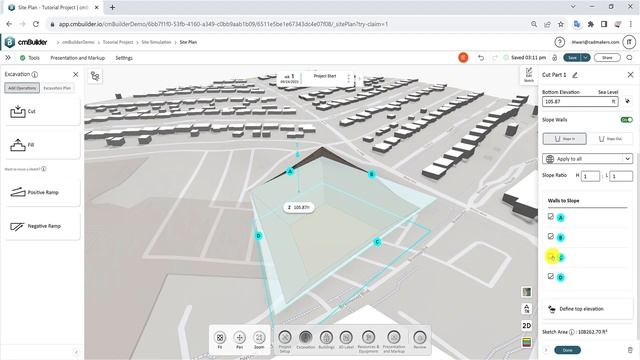Open the map layers color icon
Screen dimensions: 640x360
[x=527, y=342]
